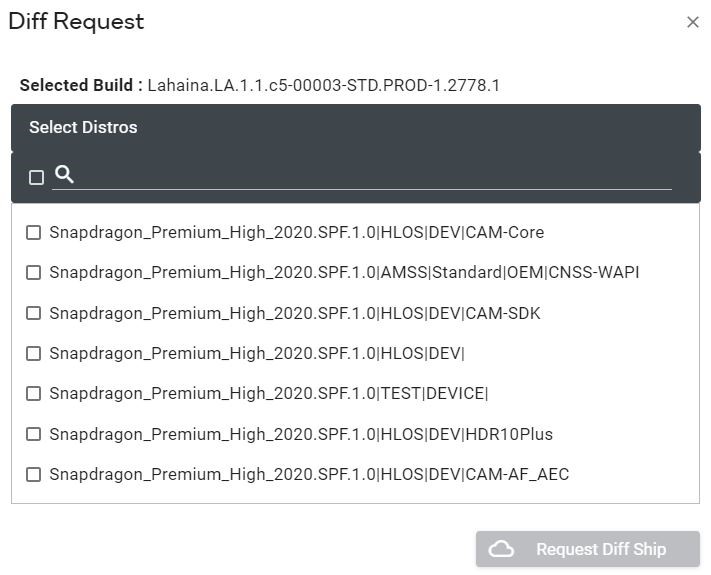Select the HLOS|DEV|HDR10Plus checkbox
The image size is (711, 575).
(x=34, y=434)
